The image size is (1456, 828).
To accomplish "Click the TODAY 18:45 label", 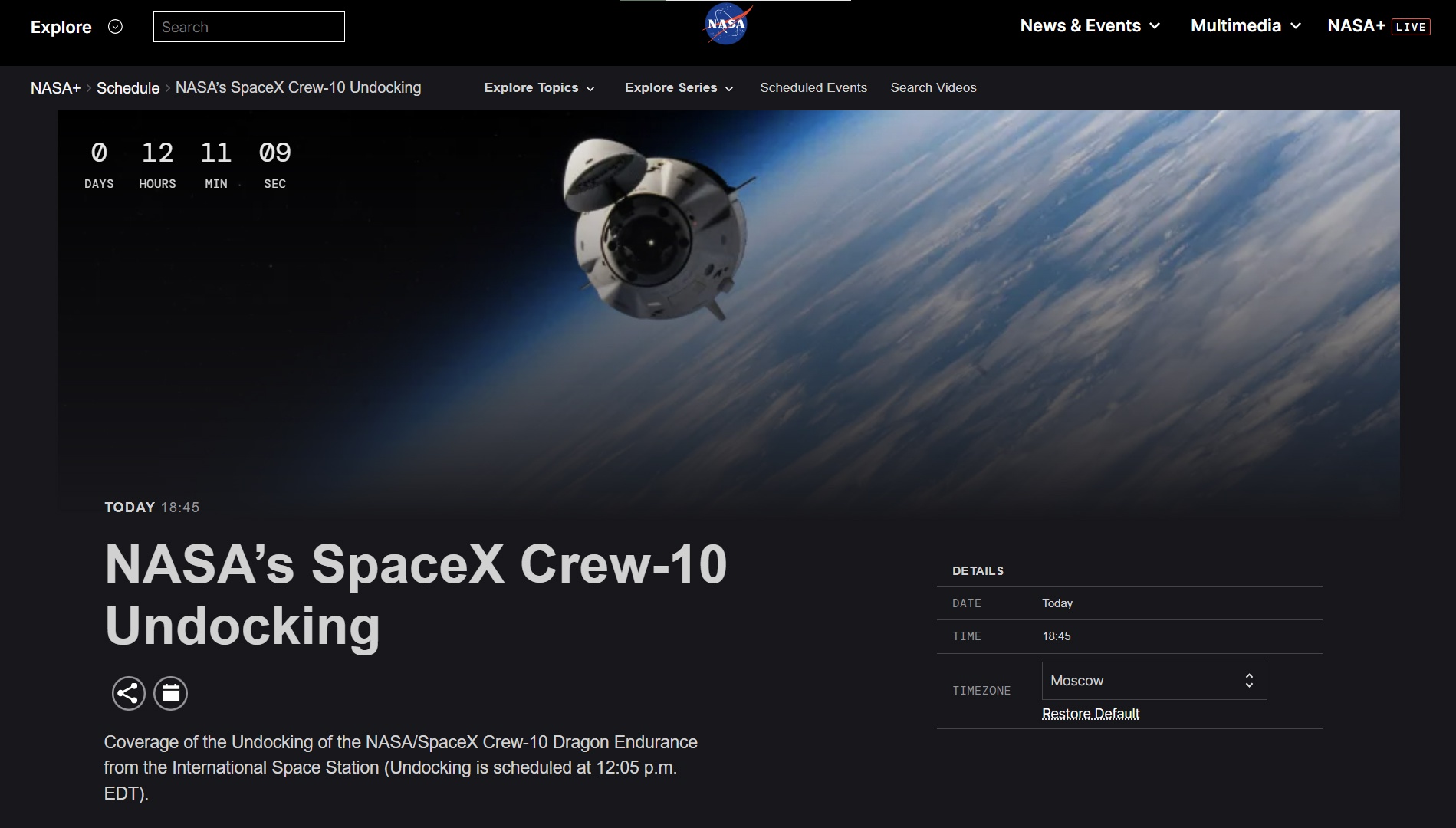I will pyautogui.click(x=152, y=508).
